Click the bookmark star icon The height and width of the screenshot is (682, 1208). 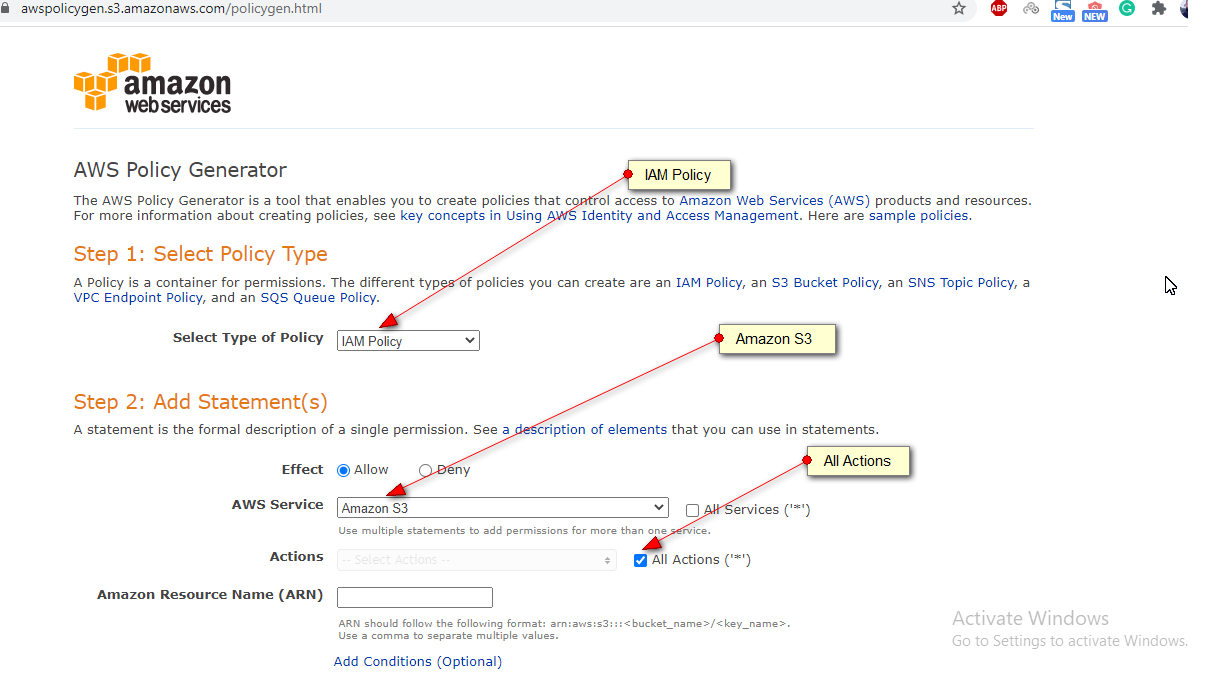pos(959,9)
